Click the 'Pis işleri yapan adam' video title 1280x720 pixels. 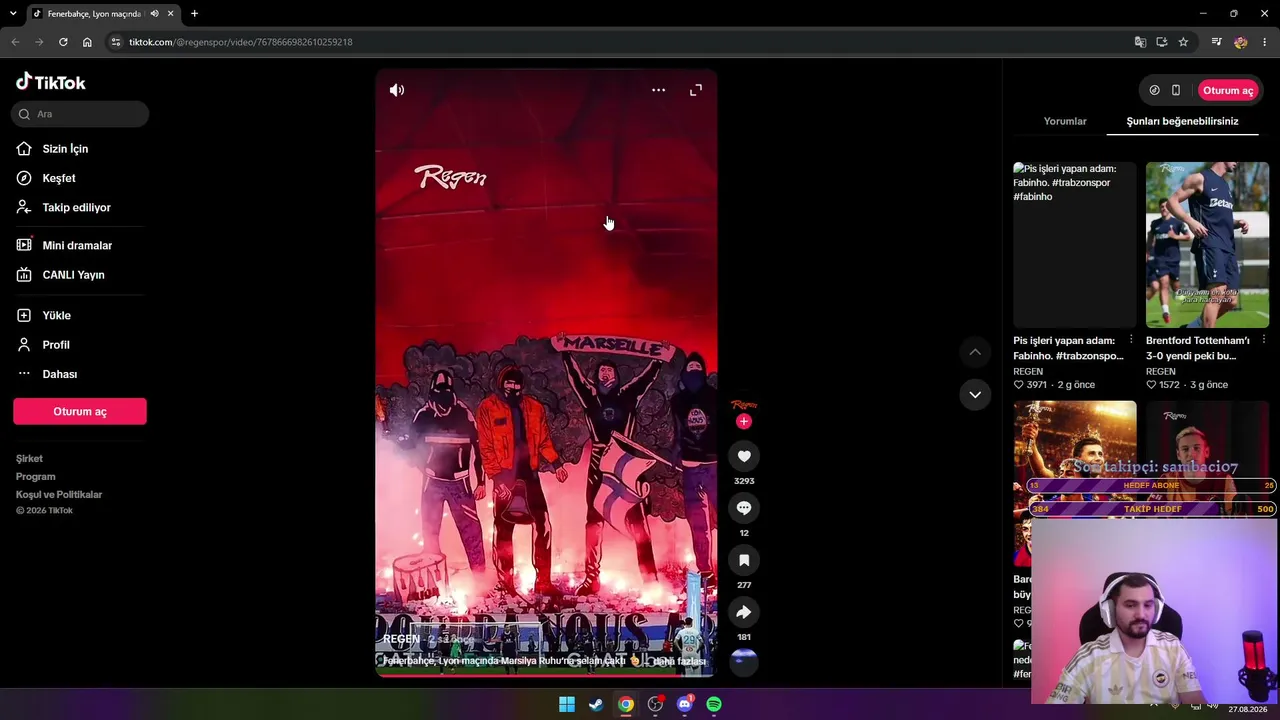pyautogui.click(x=1067, y=348)
